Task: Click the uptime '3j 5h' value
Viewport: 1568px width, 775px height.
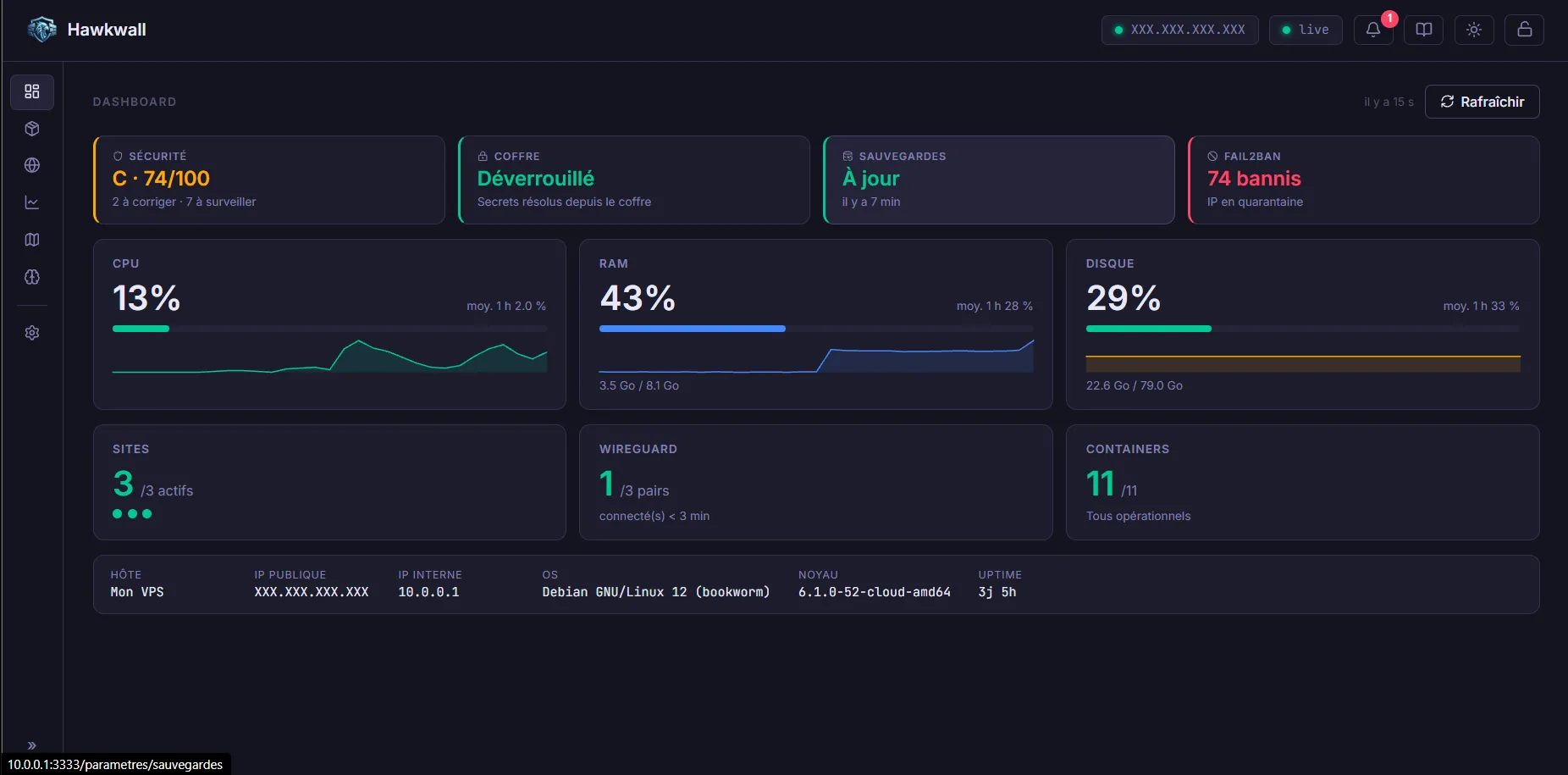Action: click(x=997, y=592)
